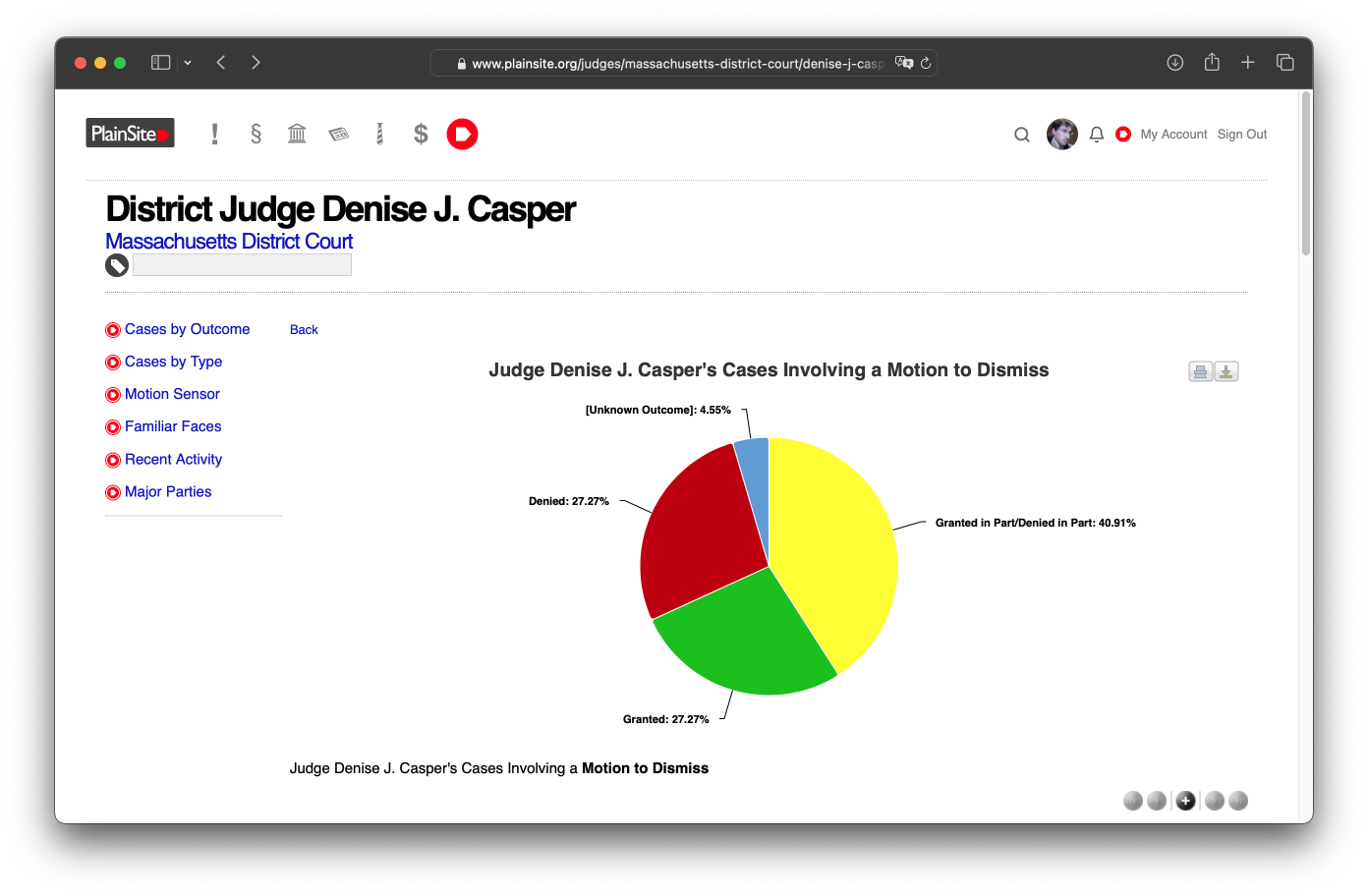Click the chart title text

coord(769,370)
